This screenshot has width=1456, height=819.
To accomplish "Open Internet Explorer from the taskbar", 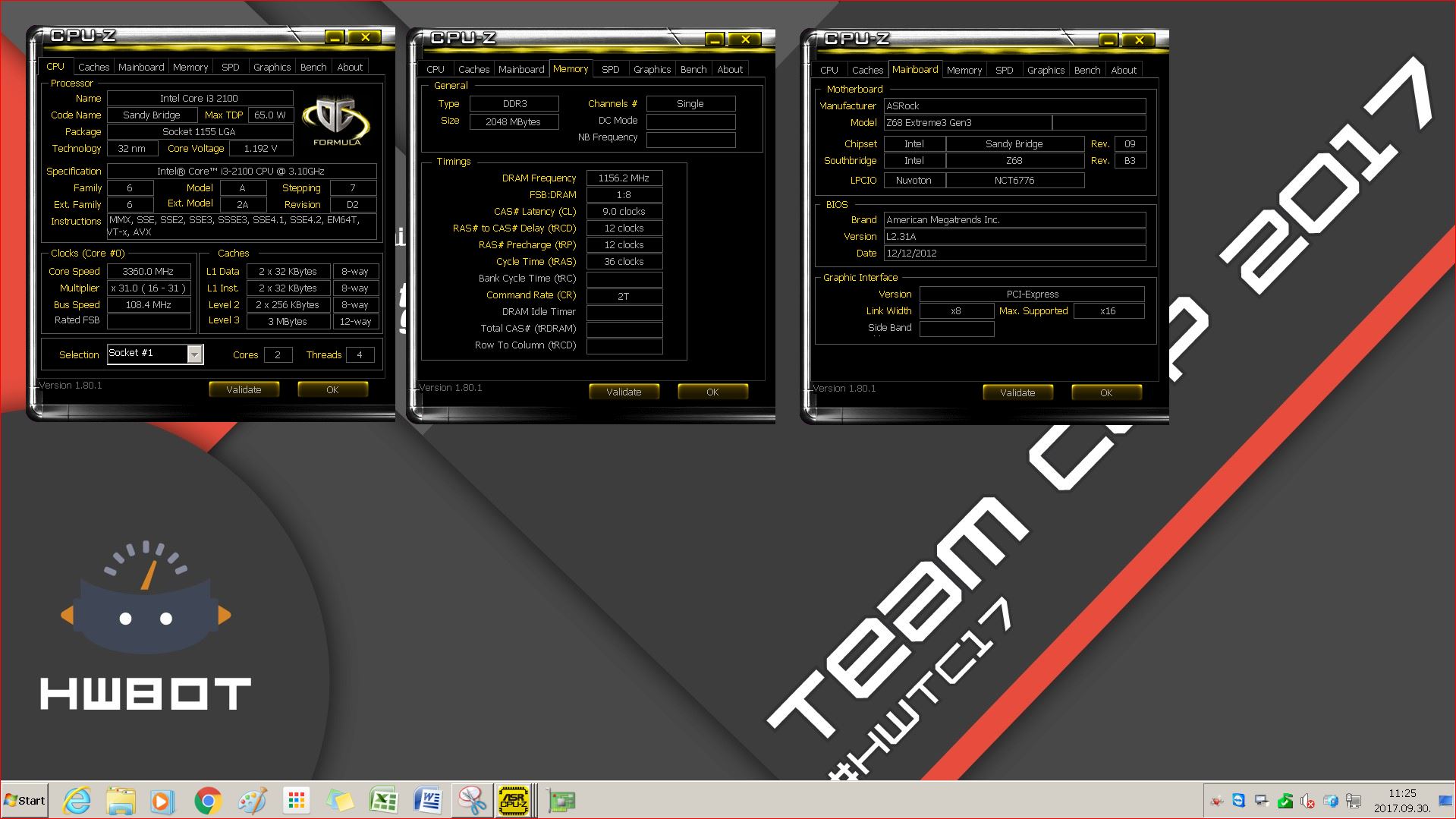I will (76, 801).
